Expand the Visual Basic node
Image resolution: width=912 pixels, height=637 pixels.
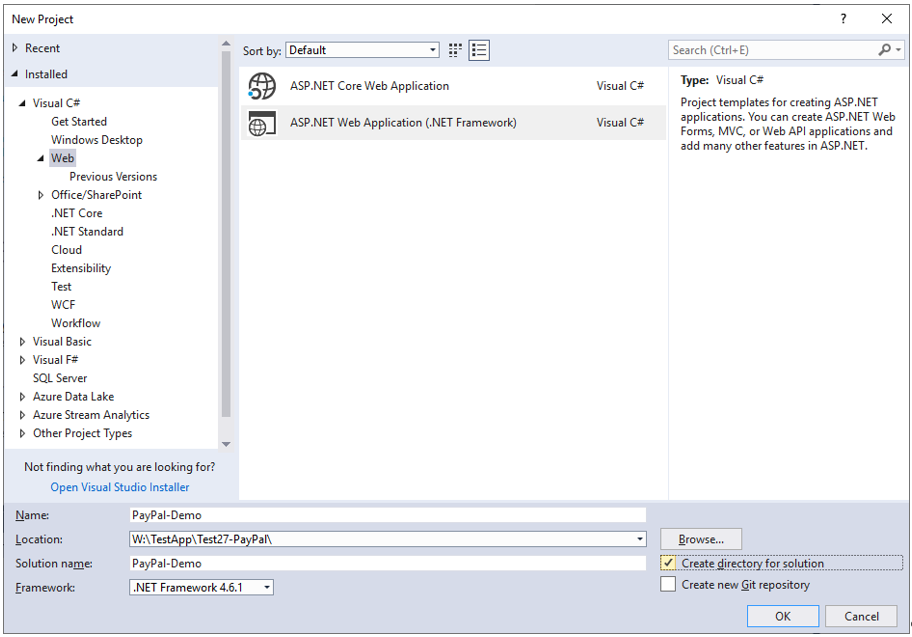[x=22, y=341]
